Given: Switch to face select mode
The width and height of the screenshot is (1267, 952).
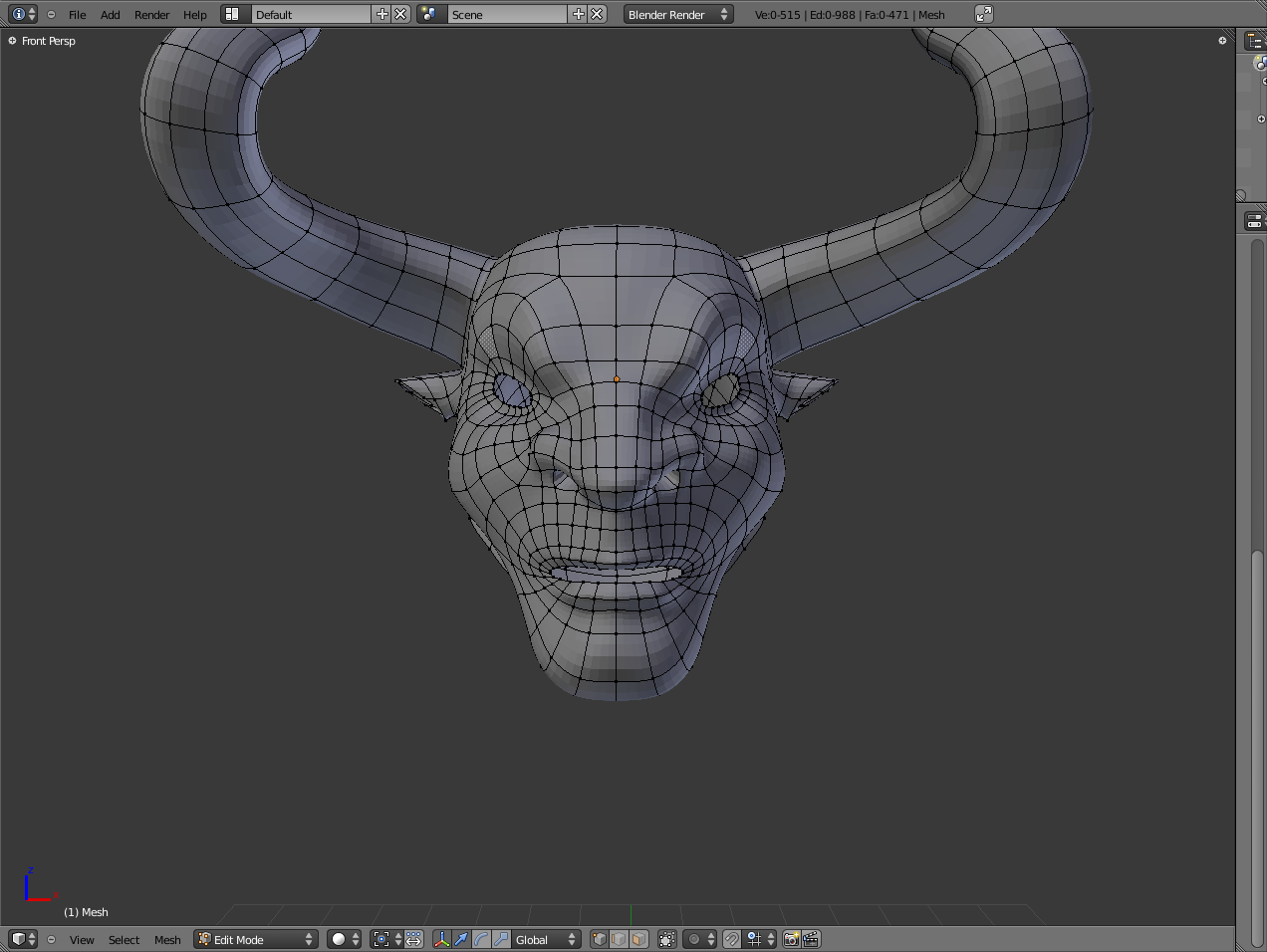Looking at the screenshot, I should click(638, 939).
